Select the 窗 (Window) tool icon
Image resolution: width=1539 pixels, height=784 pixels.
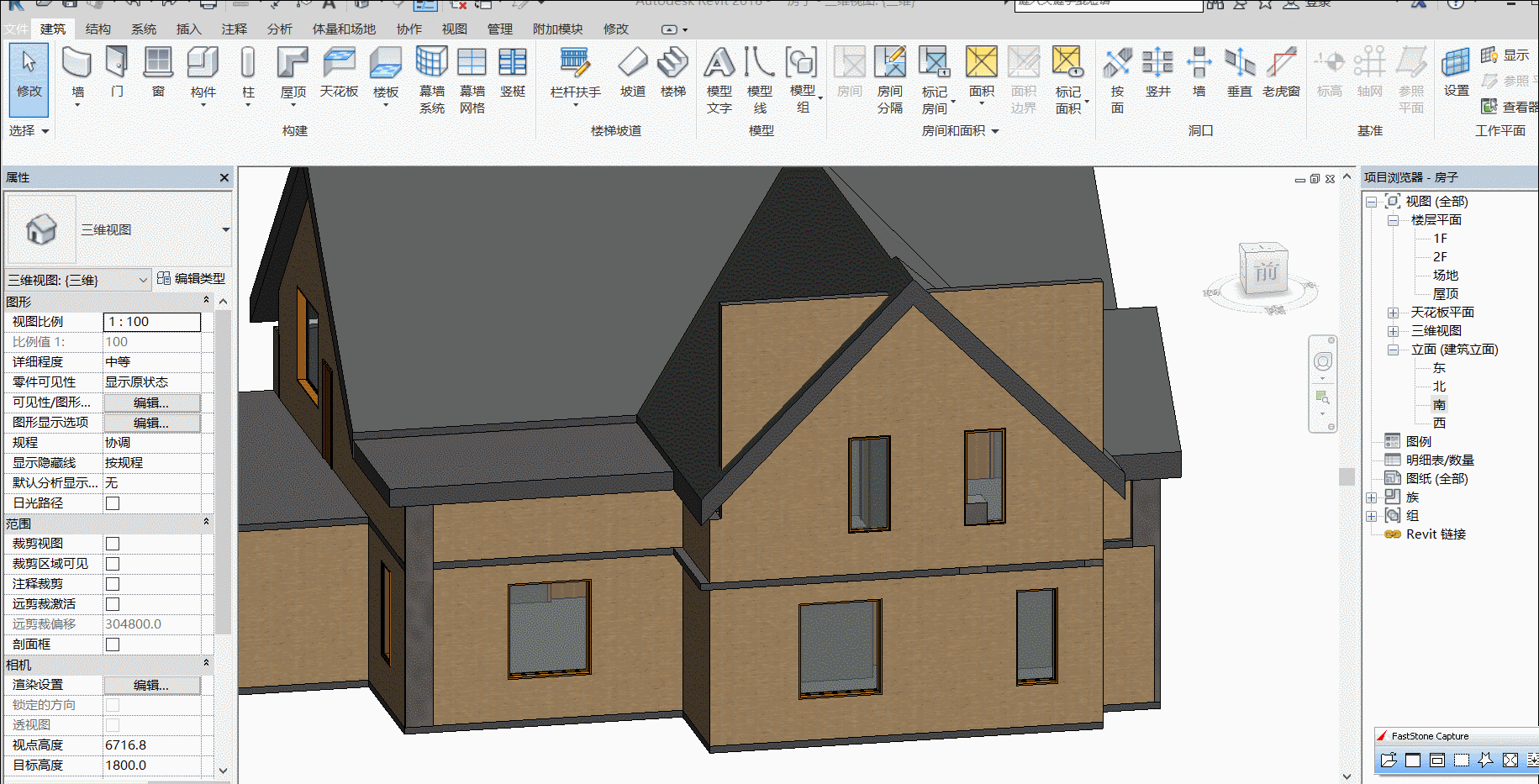pos(158,63)
